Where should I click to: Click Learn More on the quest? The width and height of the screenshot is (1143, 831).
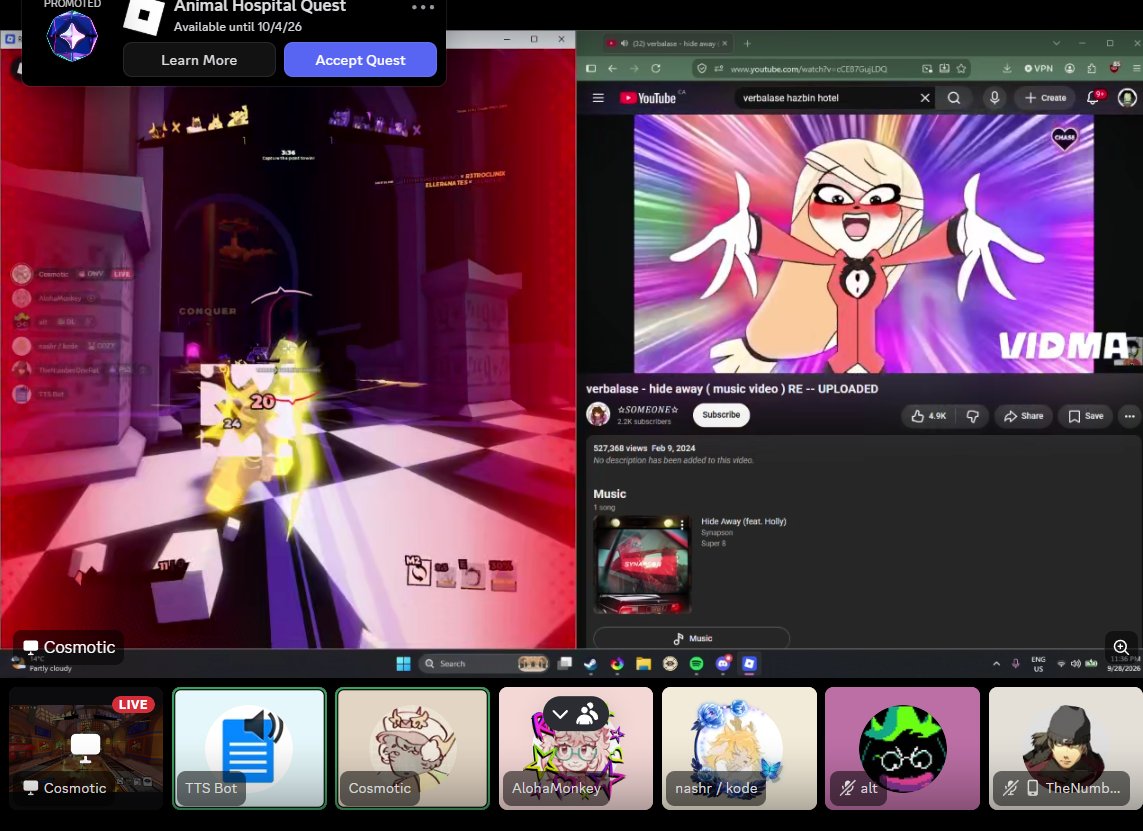pos(199,60)
